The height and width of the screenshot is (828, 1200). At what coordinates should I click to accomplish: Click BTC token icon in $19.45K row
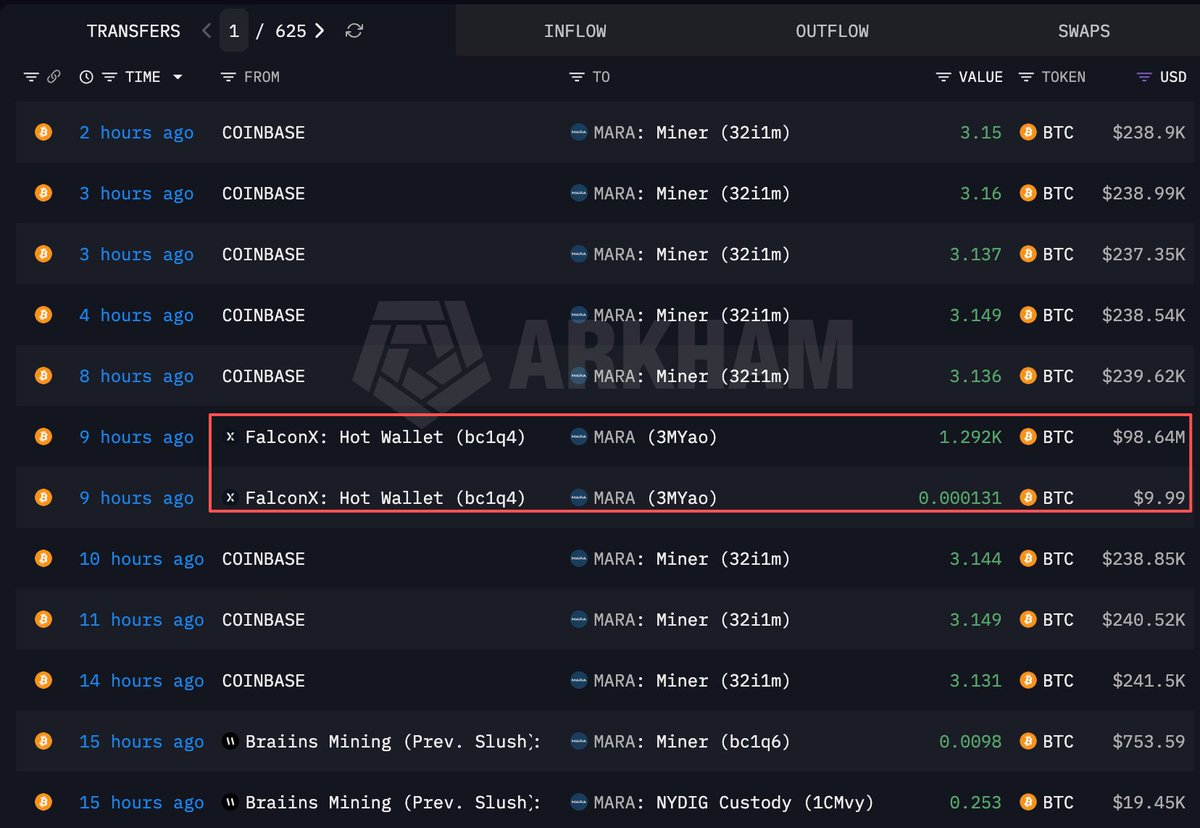[x=1027, y=803]
